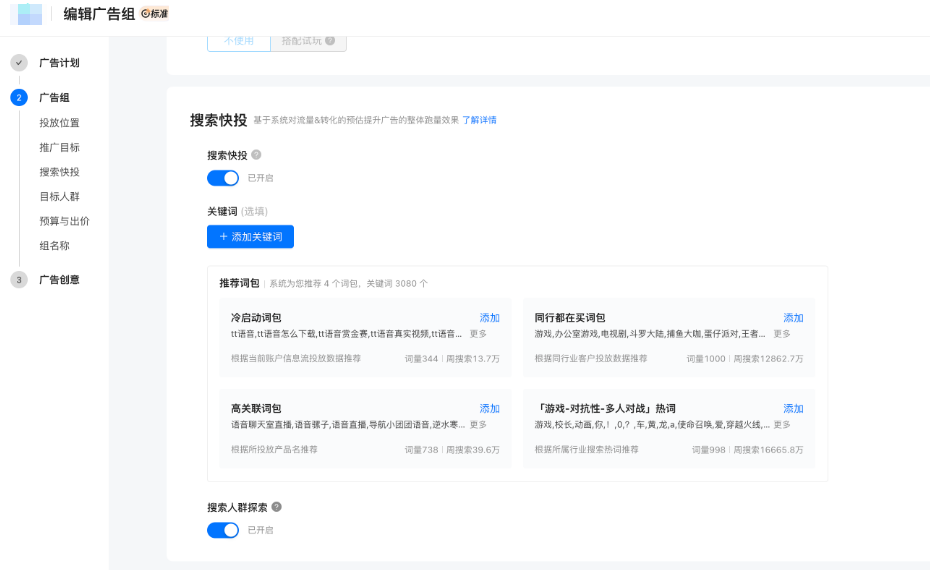Expand 更多 in 冷启动词包 card
930x570 pixels.
coord(478,334)
